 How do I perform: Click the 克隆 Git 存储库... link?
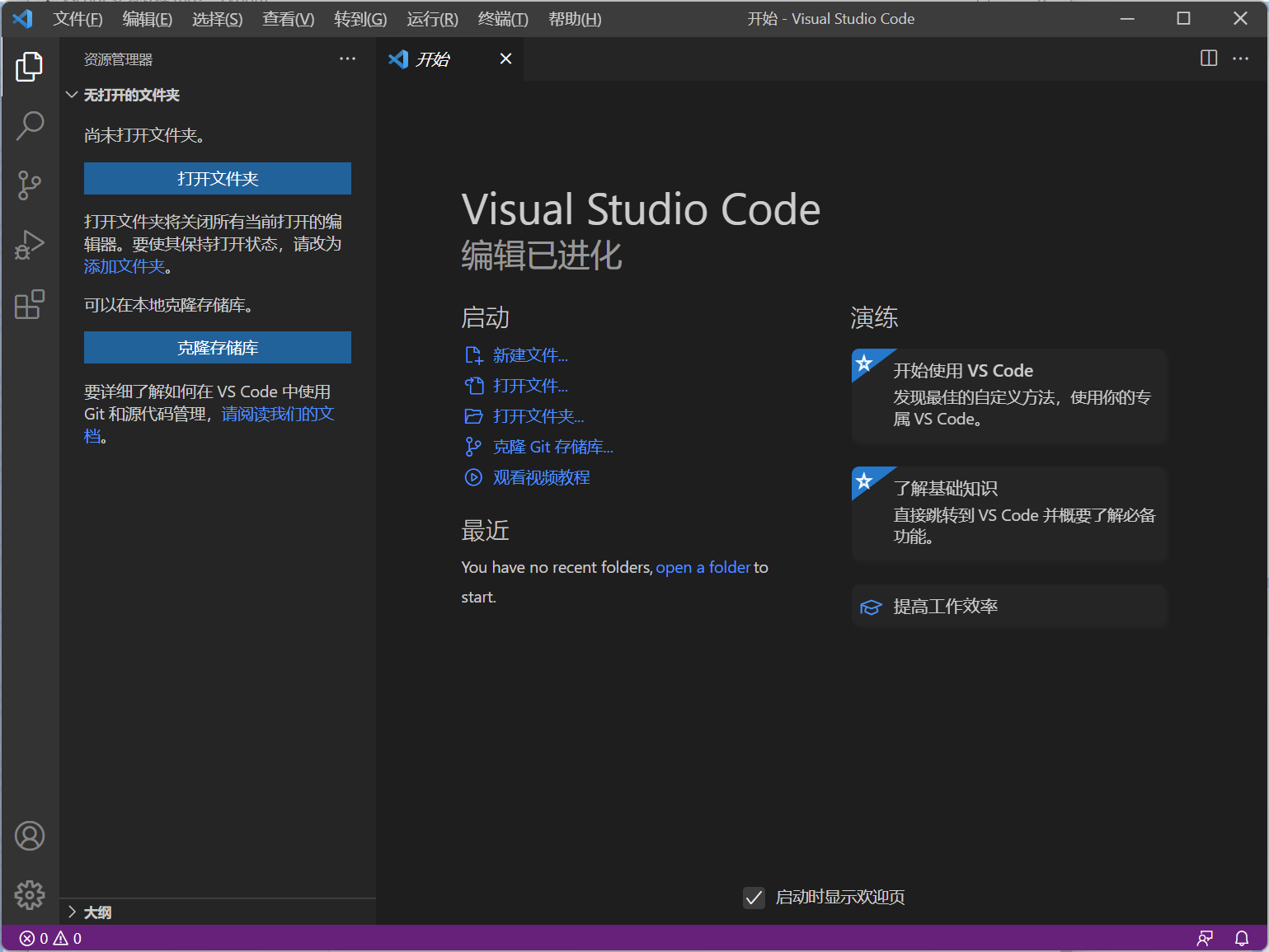pos(552,447)
